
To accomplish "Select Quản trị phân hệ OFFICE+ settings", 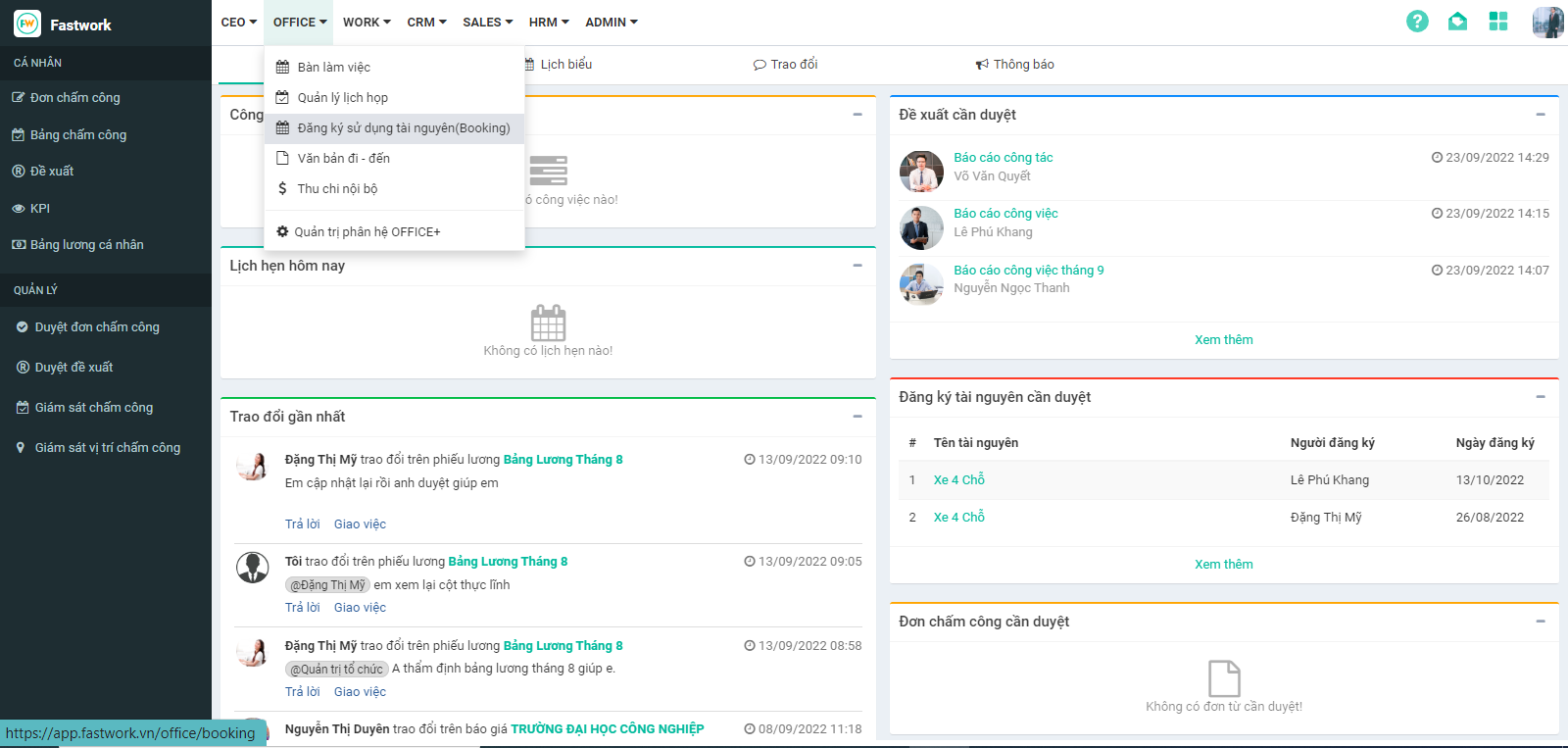I will pyautogui.click(x=367, y=232).
